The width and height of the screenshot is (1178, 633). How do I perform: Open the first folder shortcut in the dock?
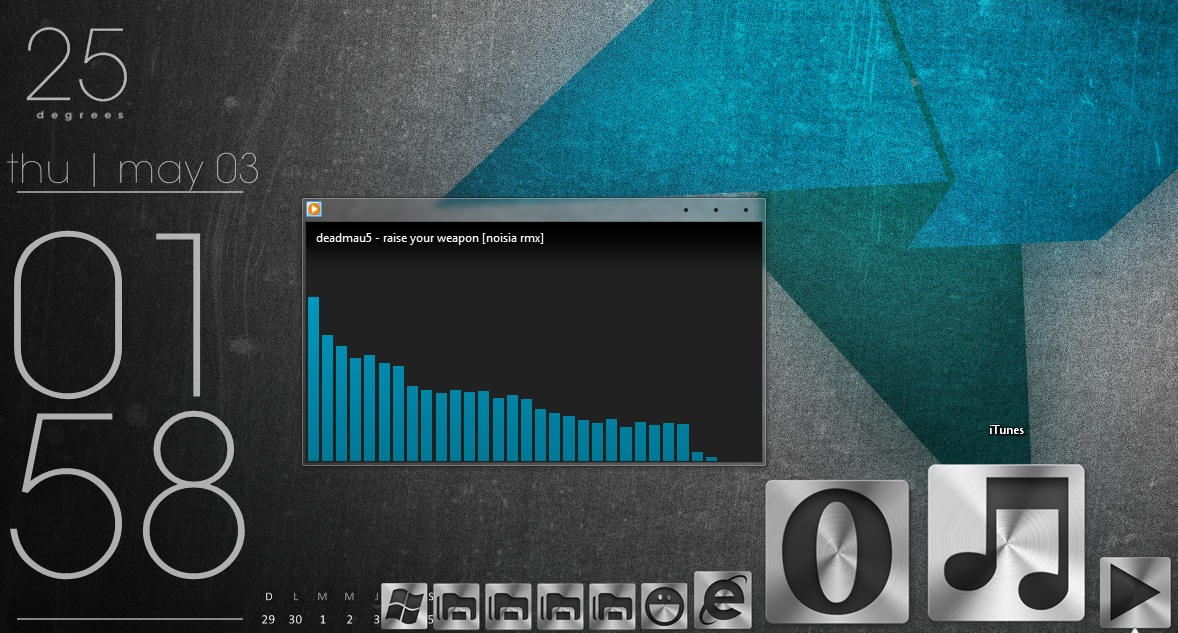[458, 605]
